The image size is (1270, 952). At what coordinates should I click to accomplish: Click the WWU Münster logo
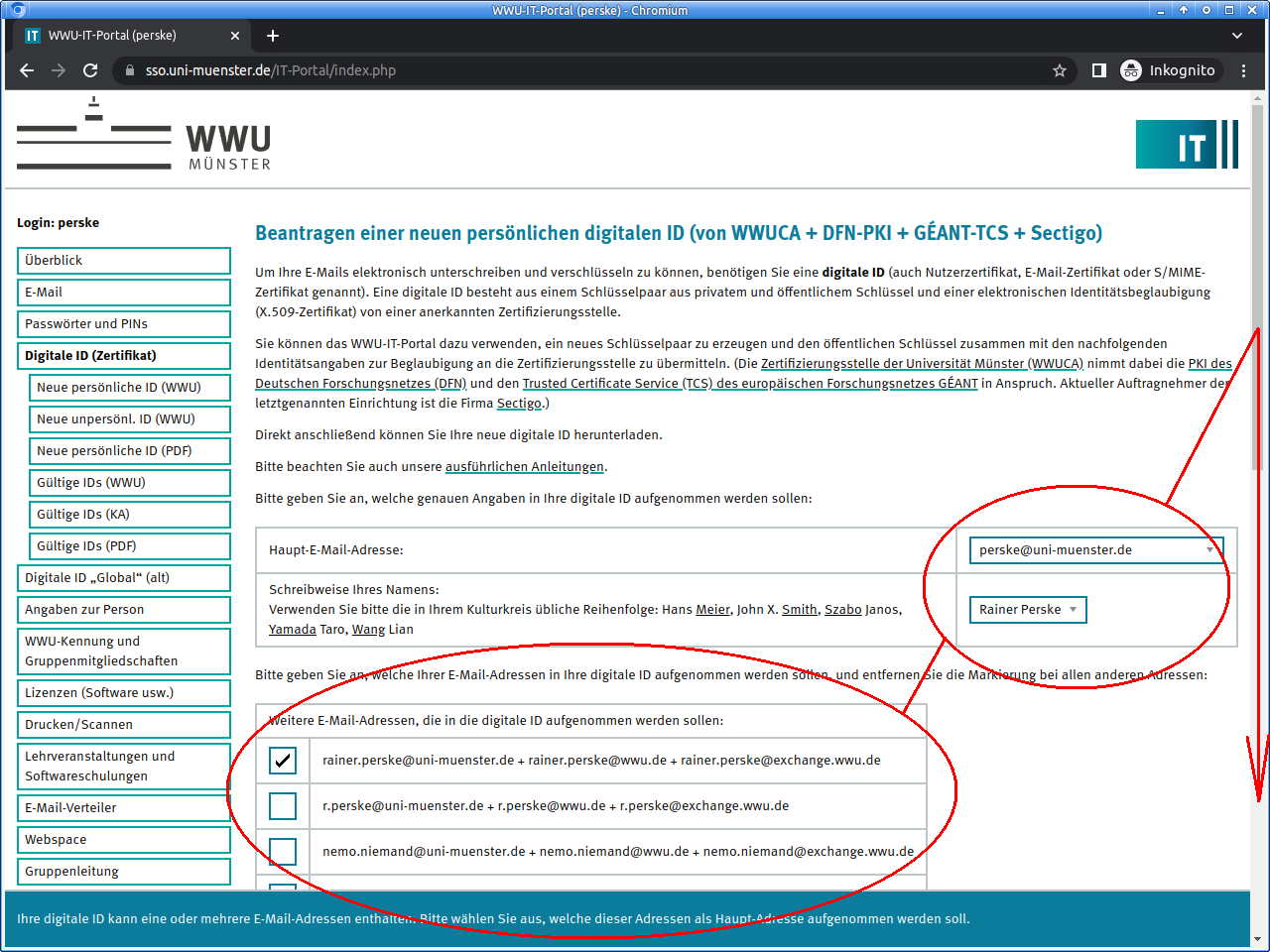[x=144, y=137]
